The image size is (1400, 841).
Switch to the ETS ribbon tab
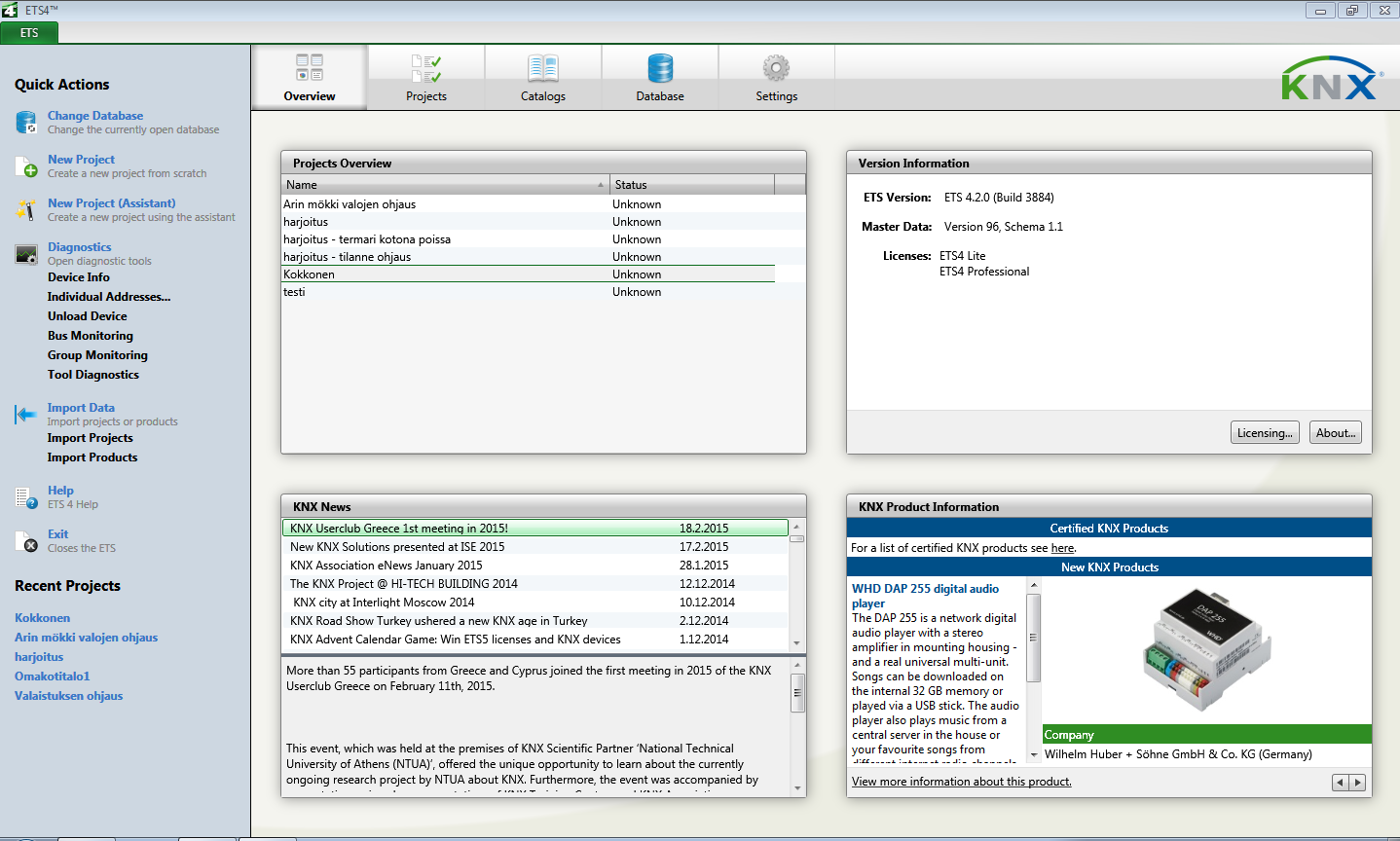(29, 33)
